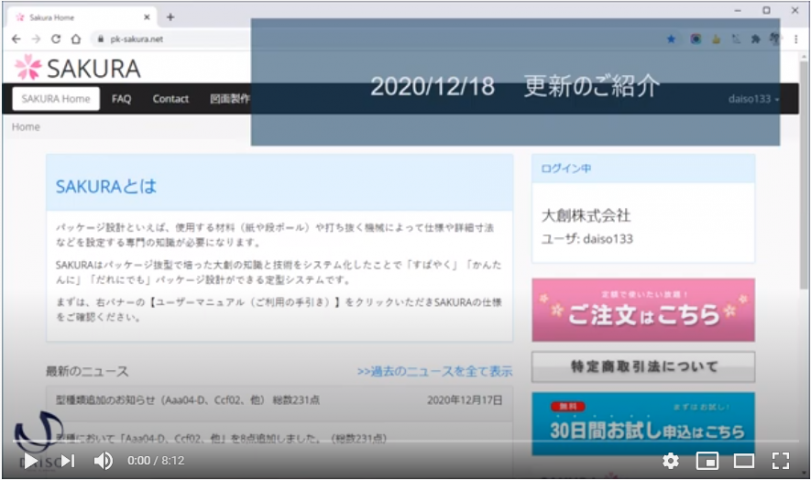Bookmark this page with star icon

[671, 39]
